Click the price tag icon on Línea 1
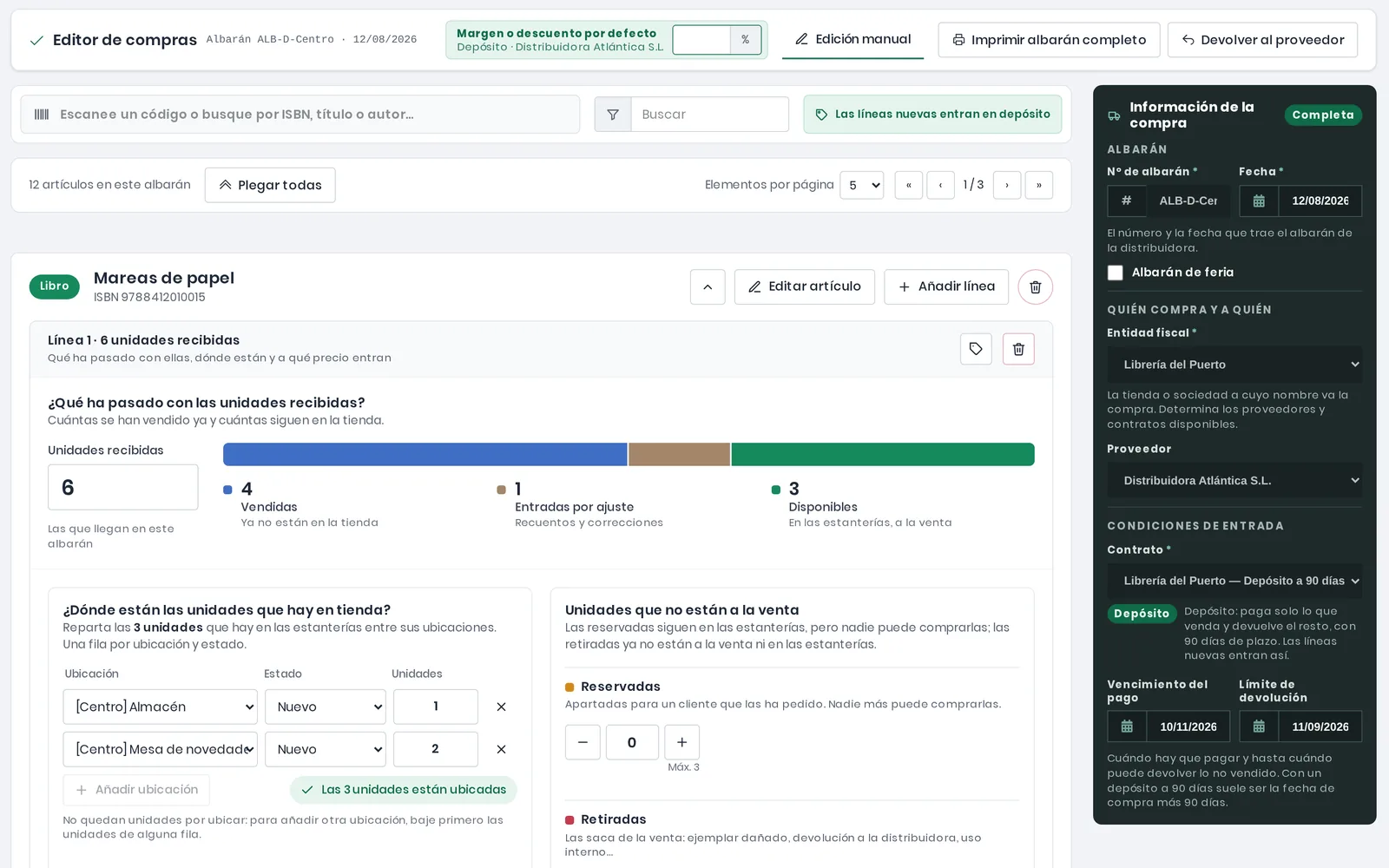Viewport: 1389px width, 868px height. [x=976, y=349]
